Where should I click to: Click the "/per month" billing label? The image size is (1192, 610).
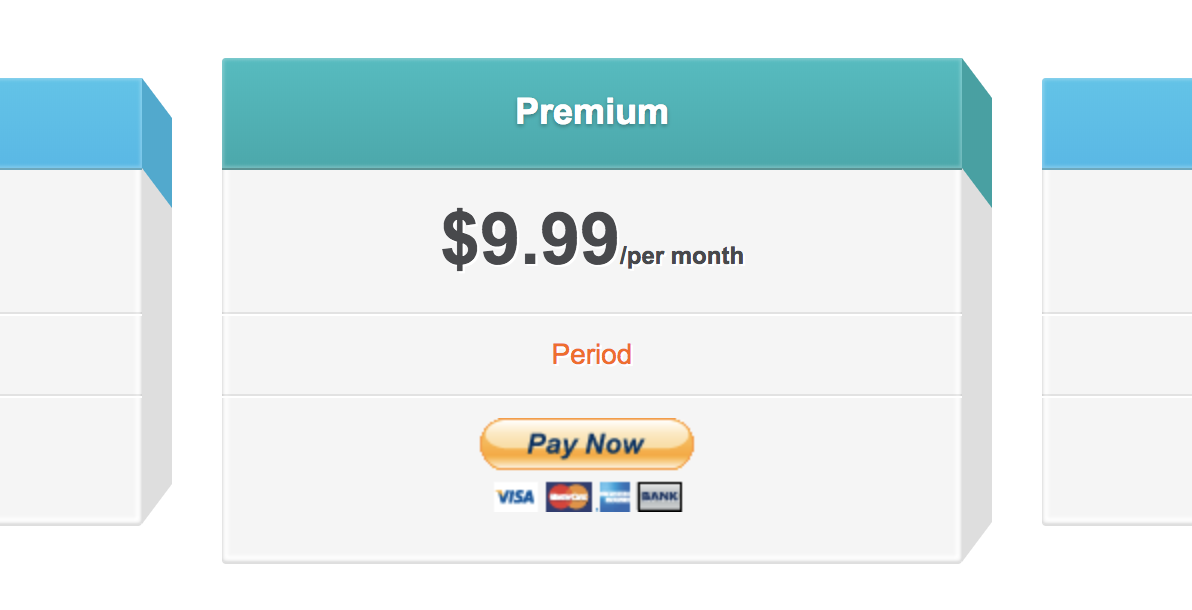(682, 256)
